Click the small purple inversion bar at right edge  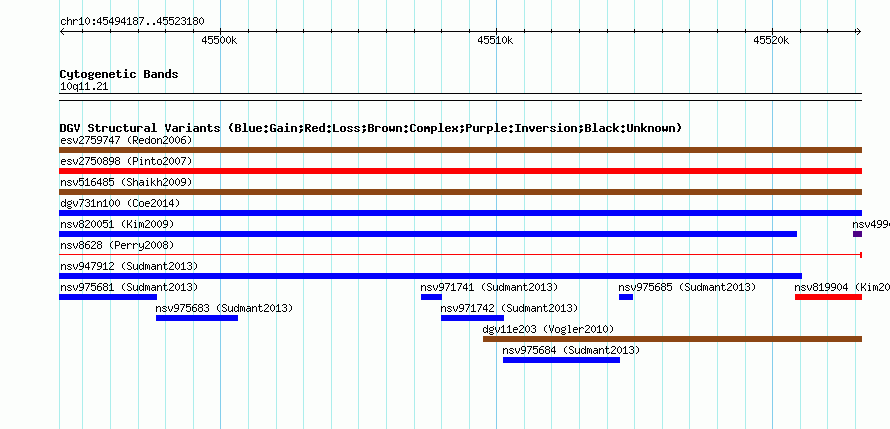click(857, 234)
